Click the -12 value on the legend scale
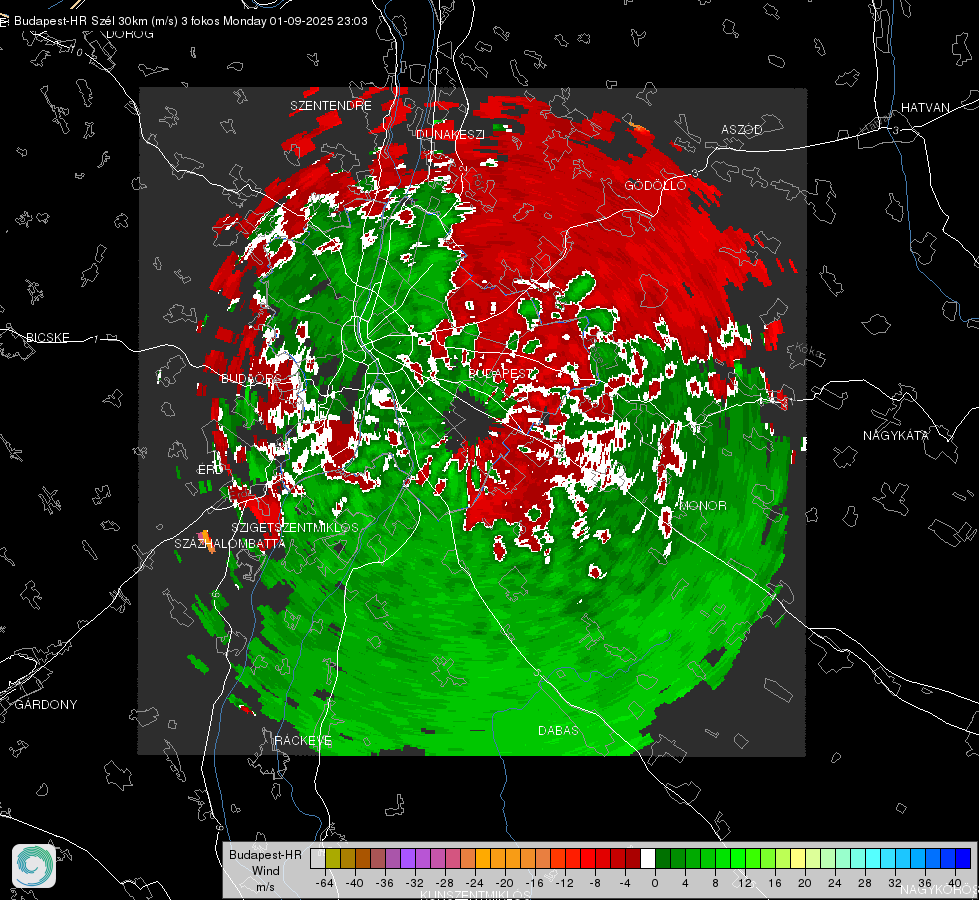Image resolution: width=979 pixels, height=900 pixels. tap(564, 883)
